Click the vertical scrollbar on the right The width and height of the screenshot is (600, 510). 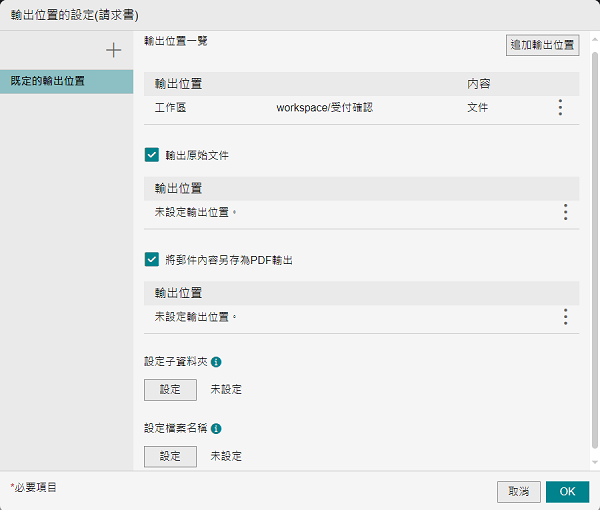coord(594,250)
